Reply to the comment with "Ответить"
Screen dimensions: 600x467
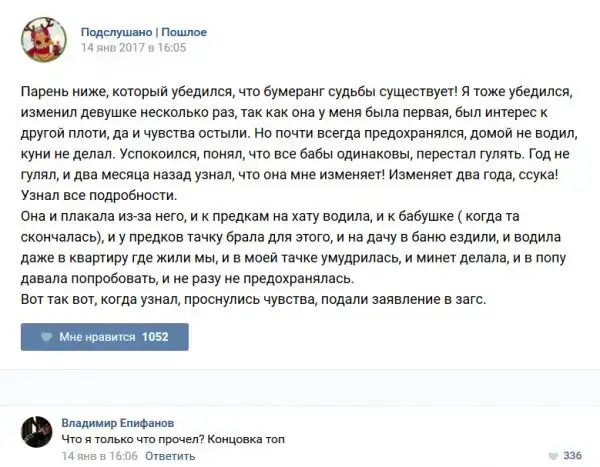[x=170, y=455]
